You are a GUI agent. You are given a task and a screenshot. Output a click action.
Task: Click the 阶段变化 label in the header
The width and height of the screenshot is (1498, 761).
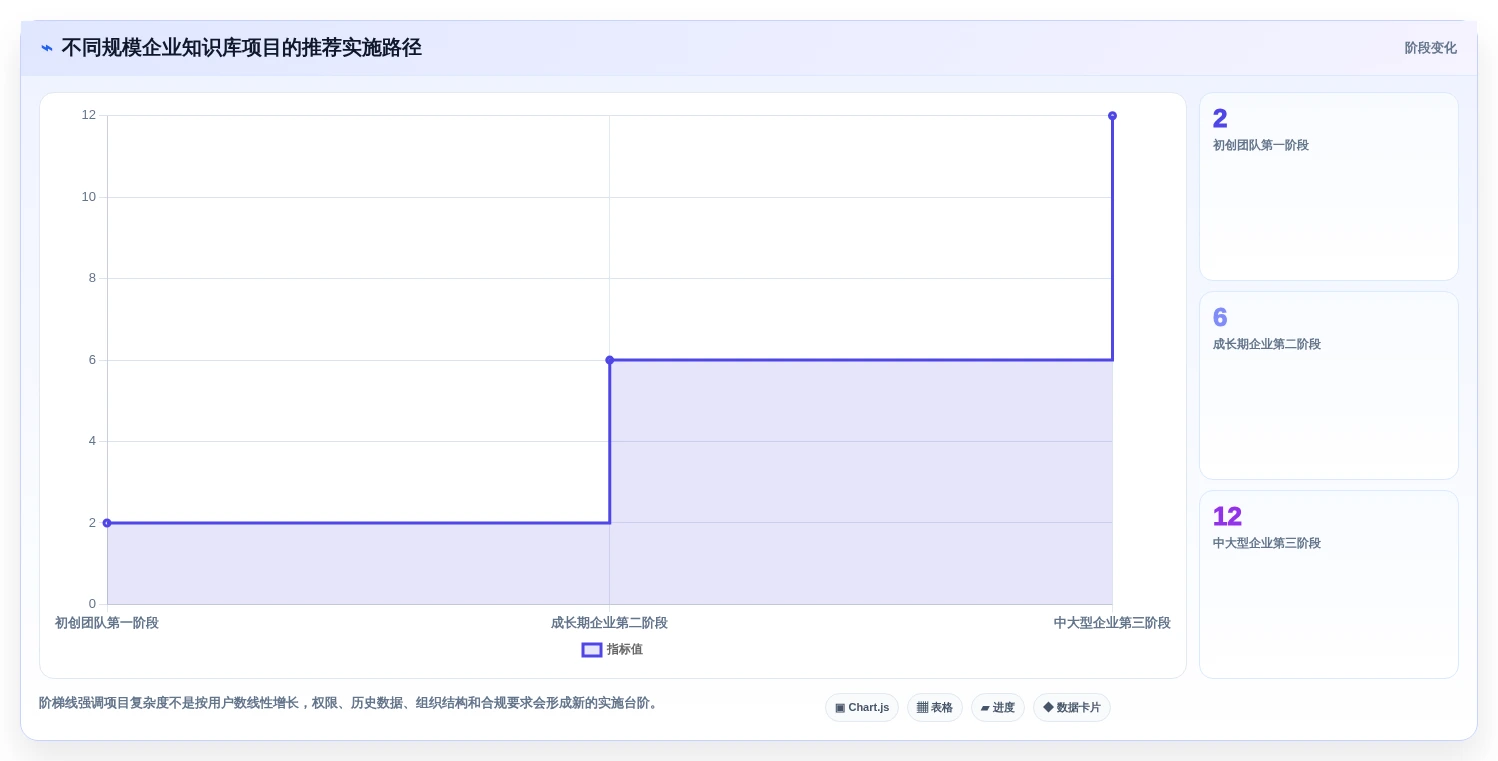point(1430,48)
